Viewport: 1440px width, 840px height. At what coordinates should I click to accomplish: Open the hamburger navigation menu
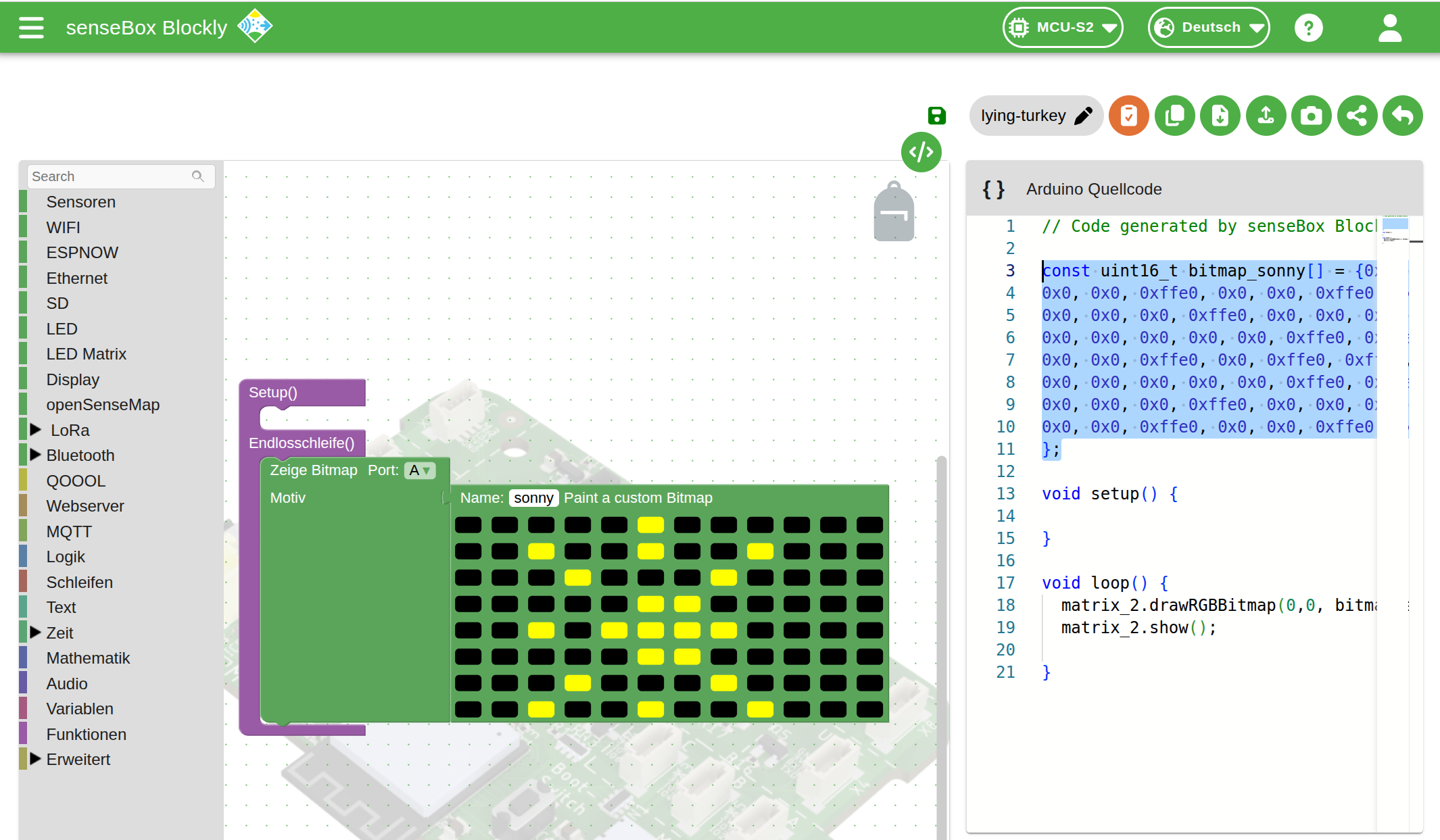[31, 28]
